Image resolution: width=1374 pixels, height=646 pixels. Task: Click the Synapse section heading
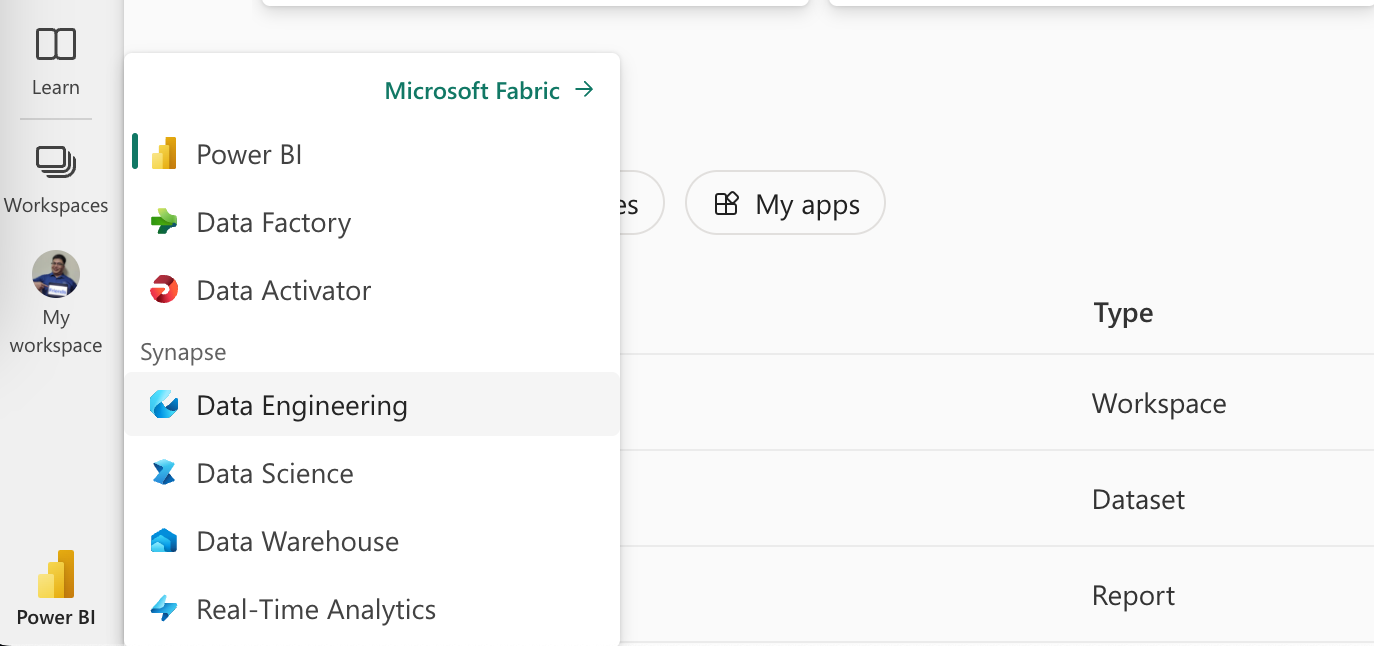tap(183, 352)
